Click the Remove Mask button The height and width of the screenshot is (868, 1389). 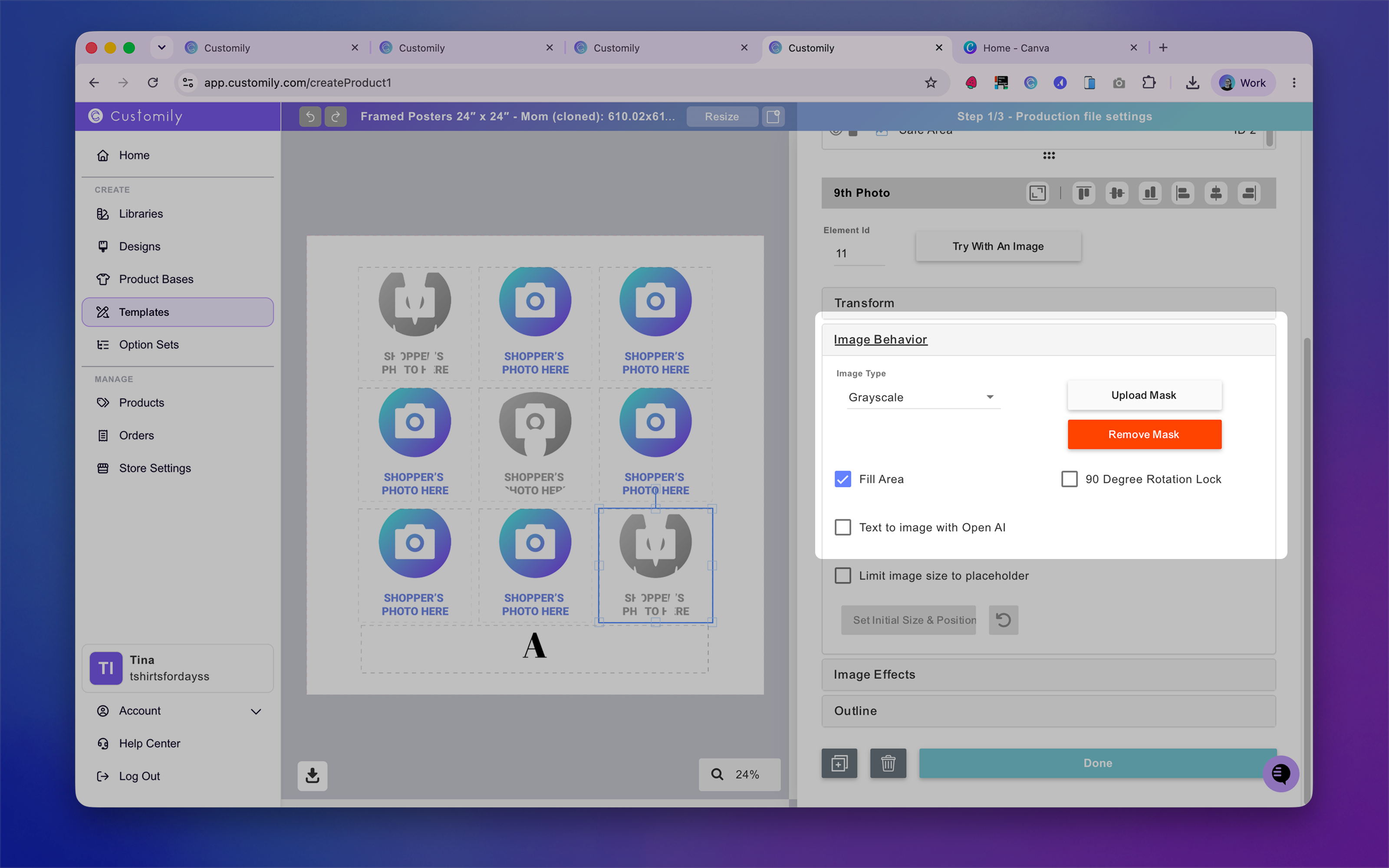(1144, 434)
